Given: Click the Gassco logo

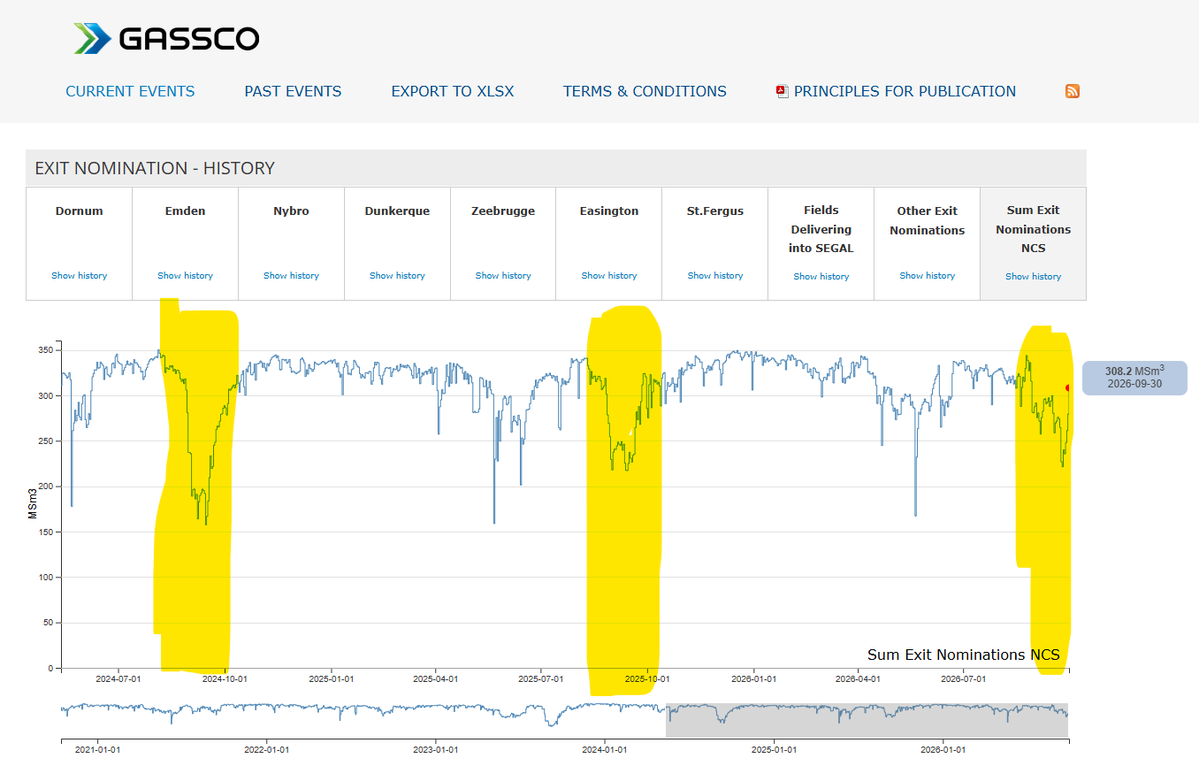Looking at the screenshot, I should (166, 38).
